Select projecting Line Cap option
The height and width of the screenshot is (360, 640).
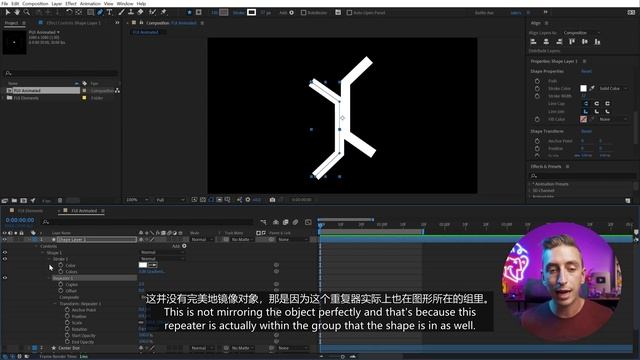coord(607,104)
